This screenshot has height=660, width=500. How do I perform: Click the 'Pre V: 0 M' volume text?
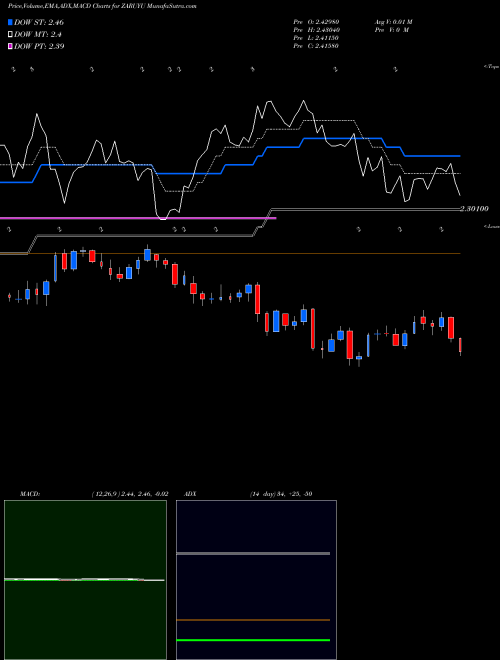point(391,30)
